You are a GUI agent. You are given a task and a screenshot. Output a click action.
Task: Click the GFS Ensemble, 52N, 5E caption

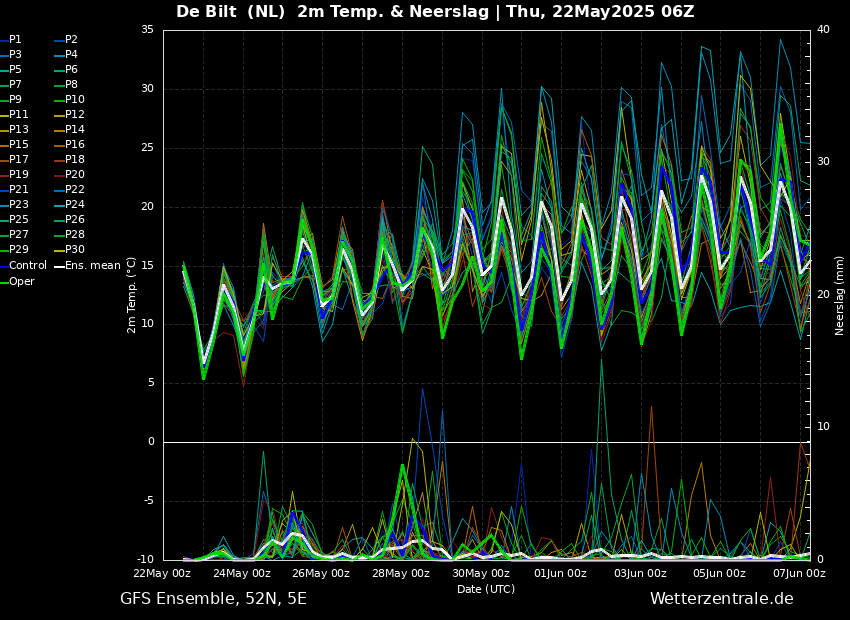213,599
